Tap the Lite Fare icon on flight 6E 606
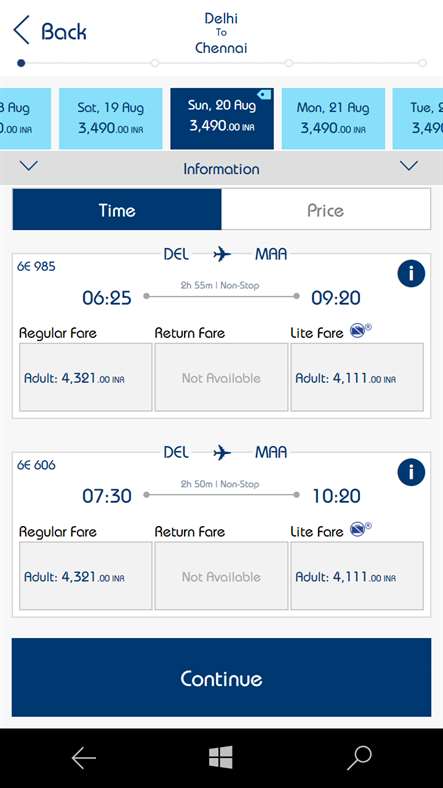This screenshot has height=788, width=443. tap(361, 529)
